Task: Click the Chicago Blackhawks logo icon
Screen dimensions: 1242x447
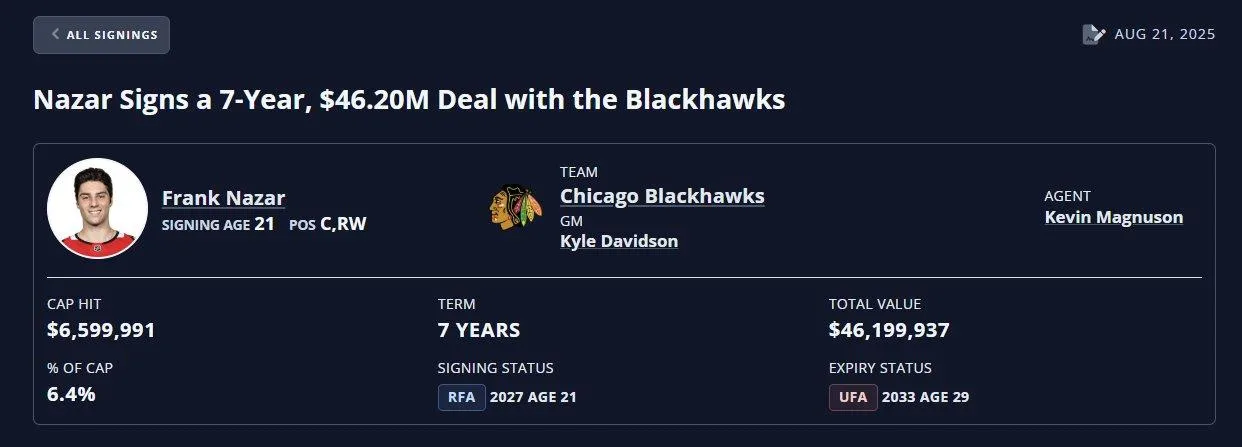Action: click(x=516, y=207)
